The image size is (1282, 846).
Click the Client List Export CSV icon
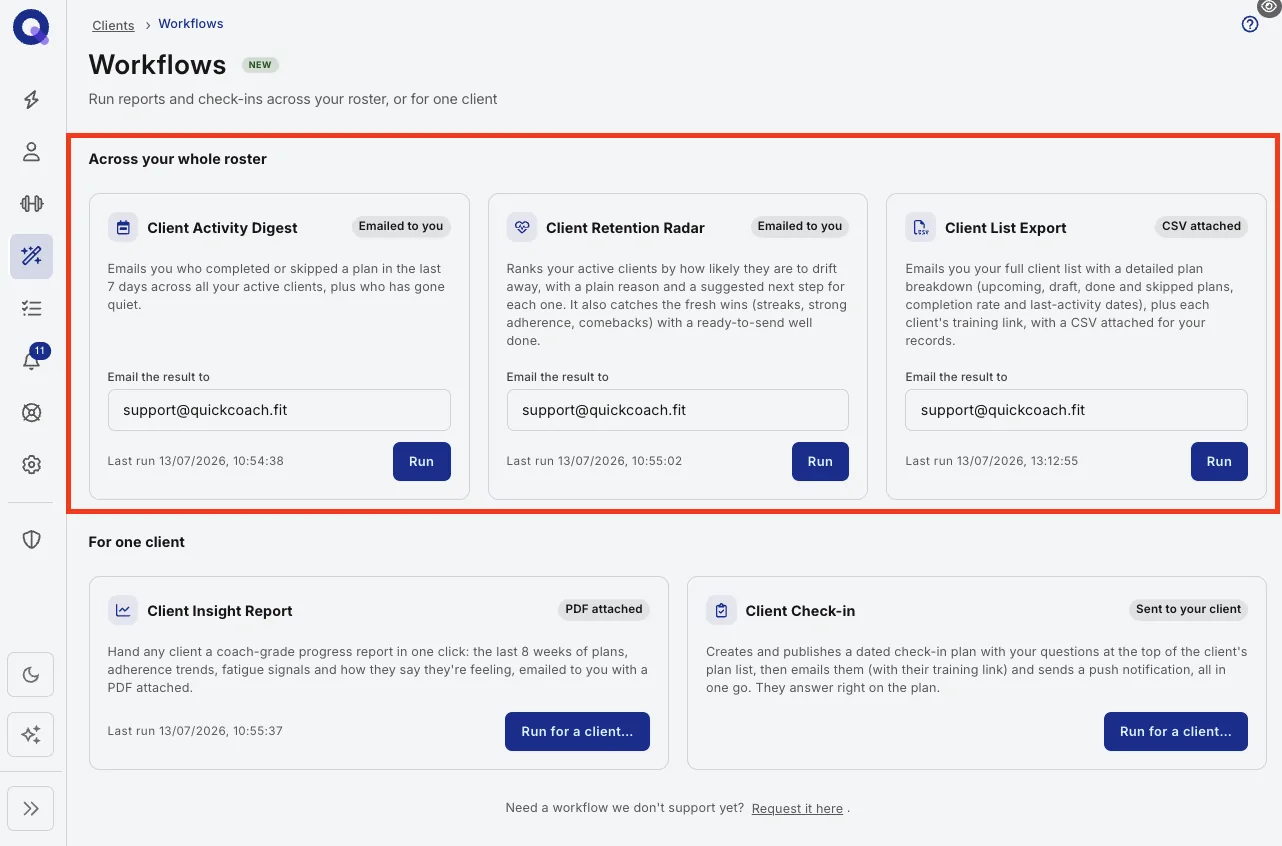tap(920, 228)
